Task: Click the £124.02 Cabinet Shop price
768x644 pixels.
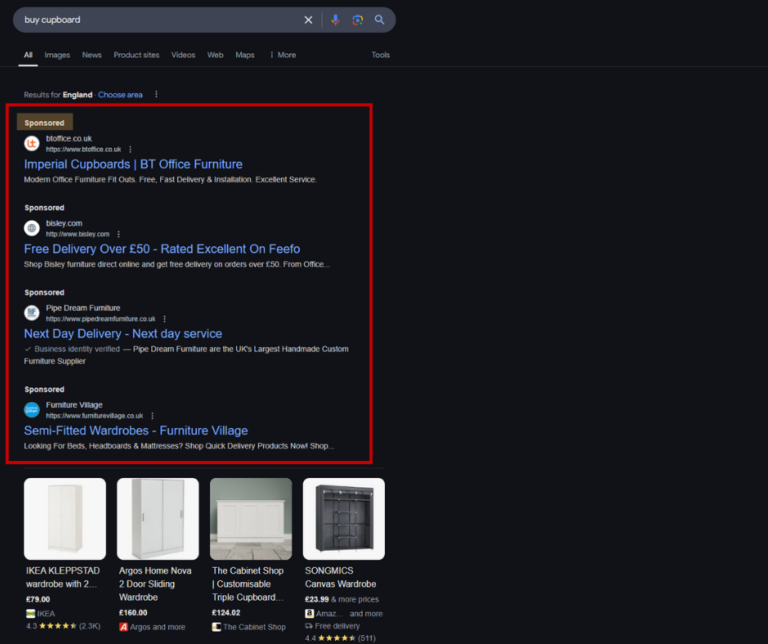Action: point(226,613)
